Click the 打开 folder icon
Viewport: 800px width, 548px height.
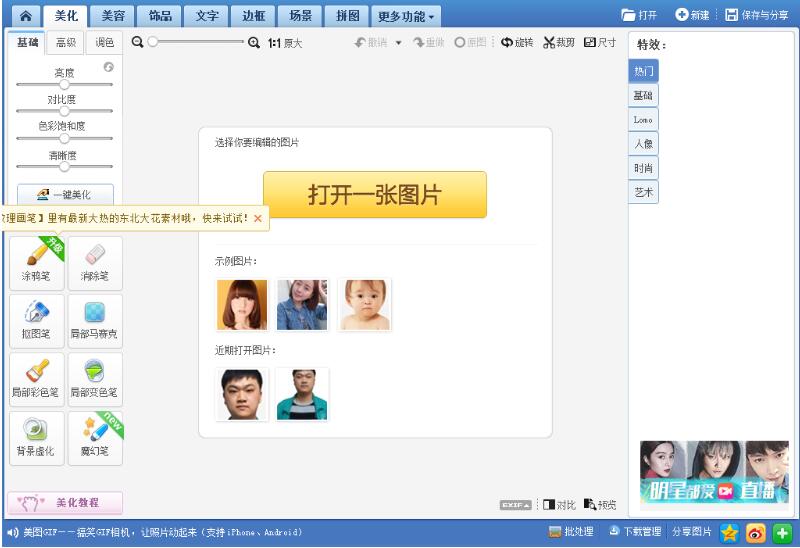(x=628, y=15)
